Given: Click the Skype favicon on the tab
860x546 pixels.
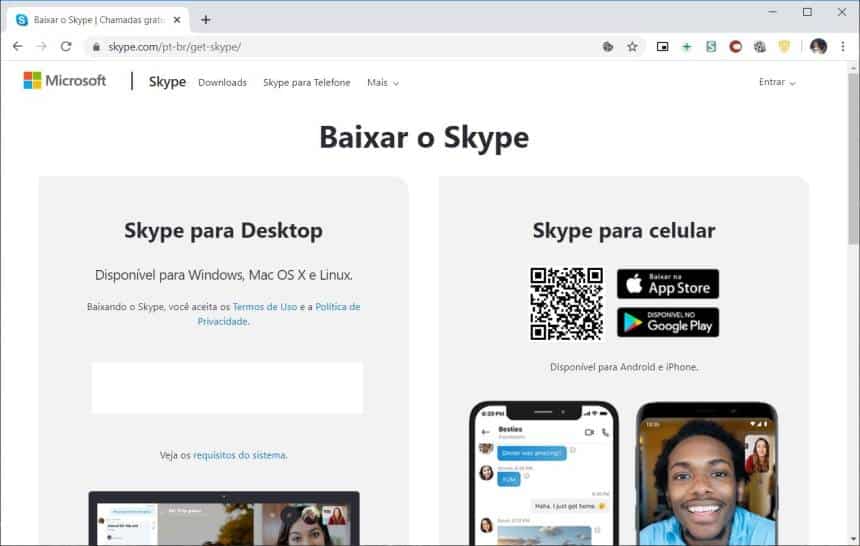Looking at the screenshot, I should [22, 20].
